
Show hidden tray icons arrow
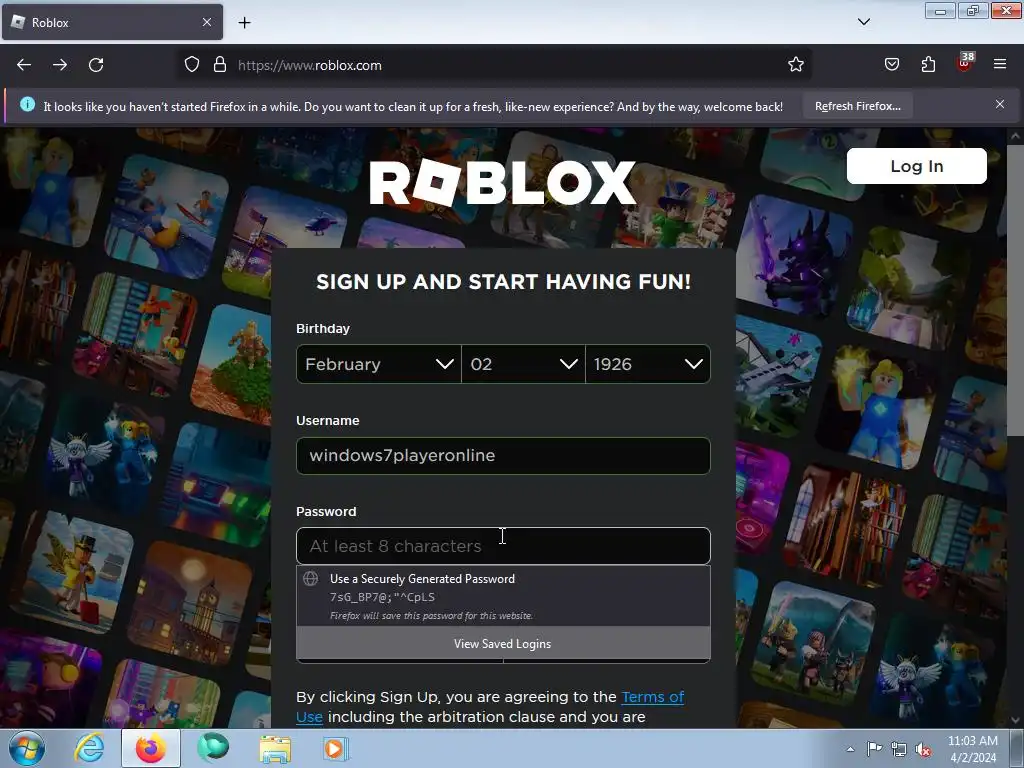pyautogui.click(x=850, y=749)
